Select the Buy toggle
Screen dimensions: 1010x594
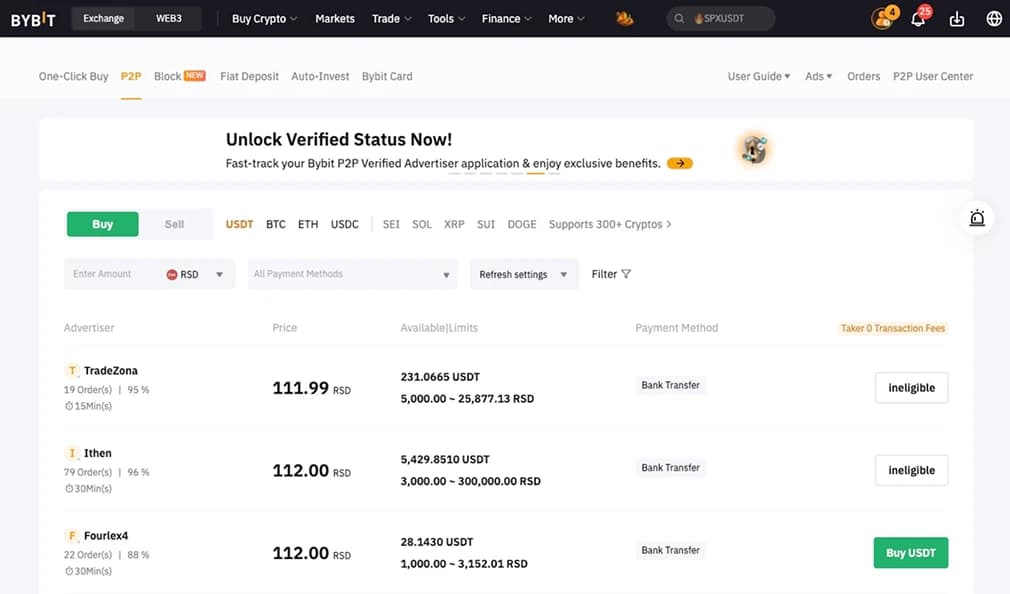point(102,224)
